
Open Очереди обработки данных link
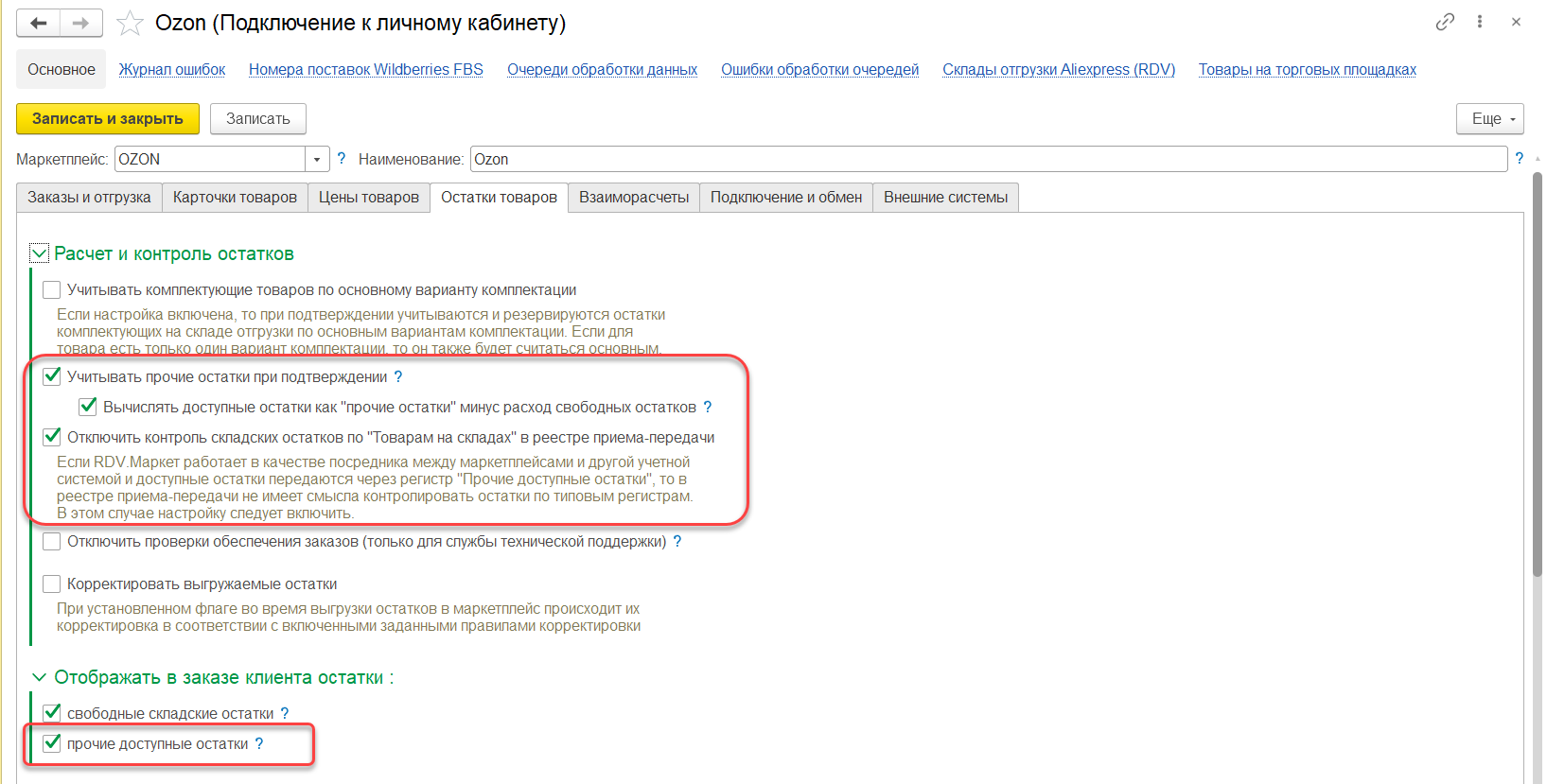click(602, 69)
